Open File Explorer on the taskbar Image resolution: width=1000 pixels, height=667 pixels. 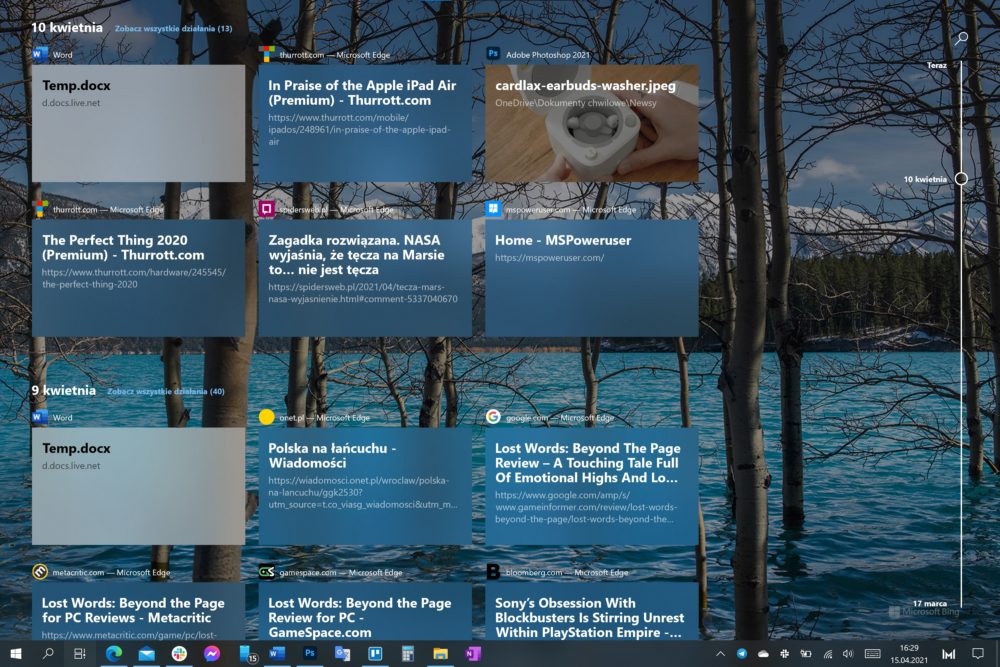point(440,654)
